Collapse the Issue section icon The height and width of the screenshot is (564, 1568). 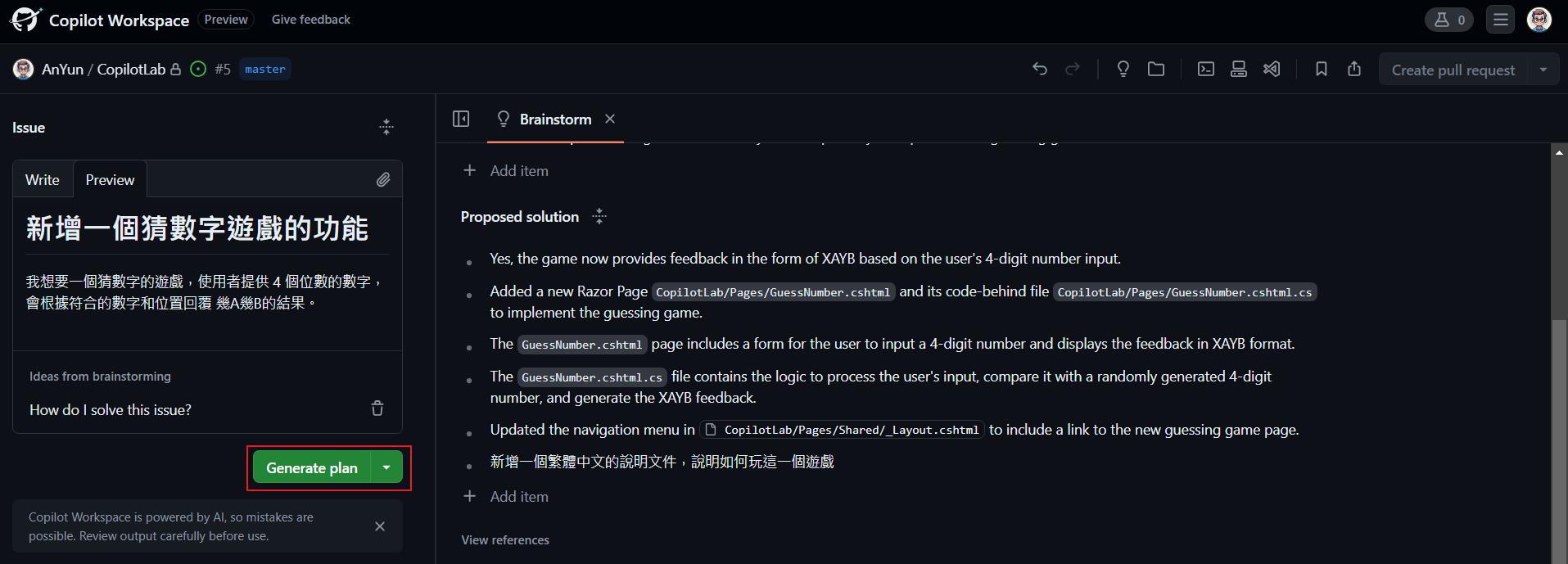click(x=386, y=127)
